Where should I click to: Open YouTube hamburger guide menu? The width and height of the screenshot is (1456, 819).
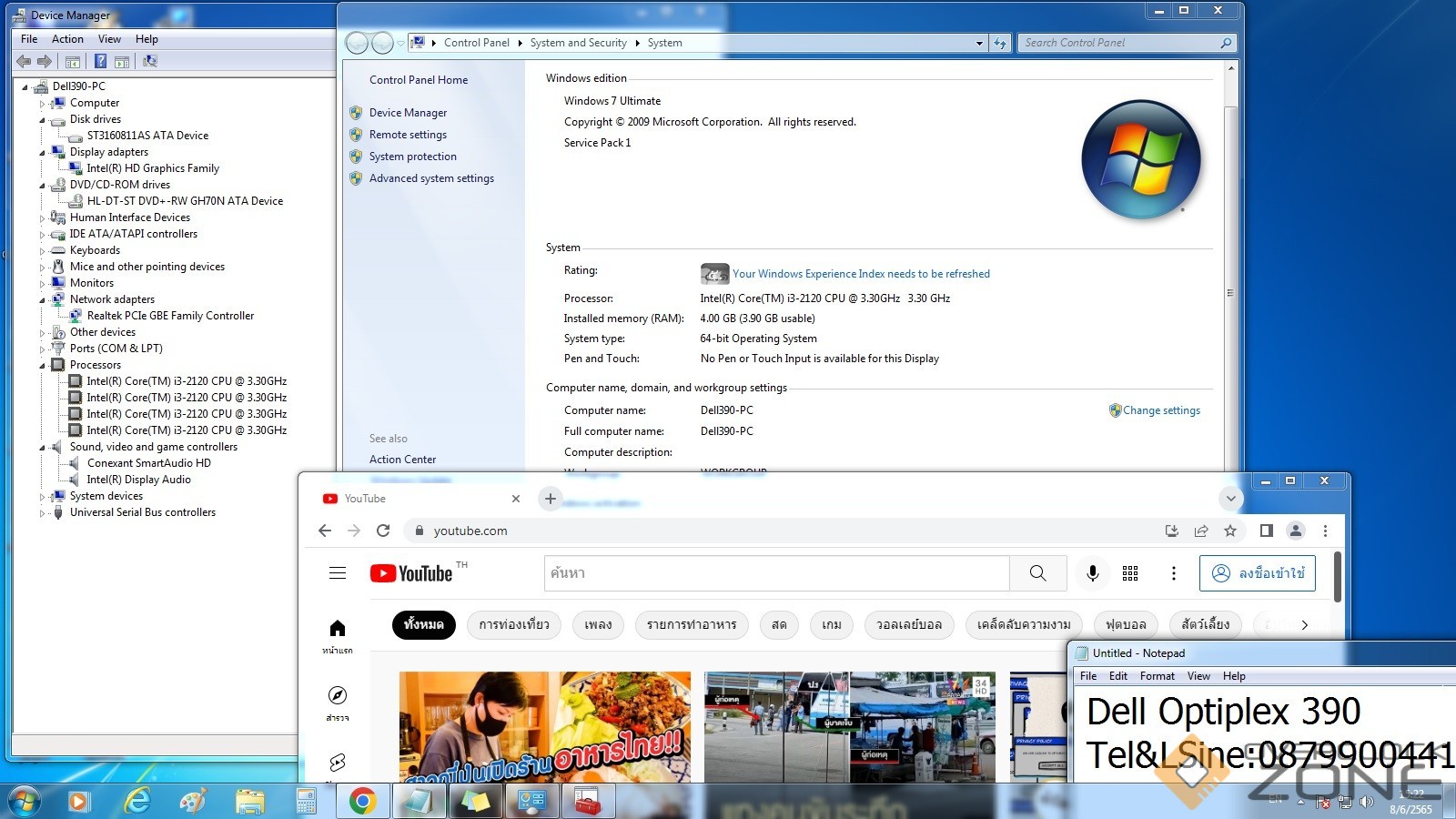tap(338, 573)
